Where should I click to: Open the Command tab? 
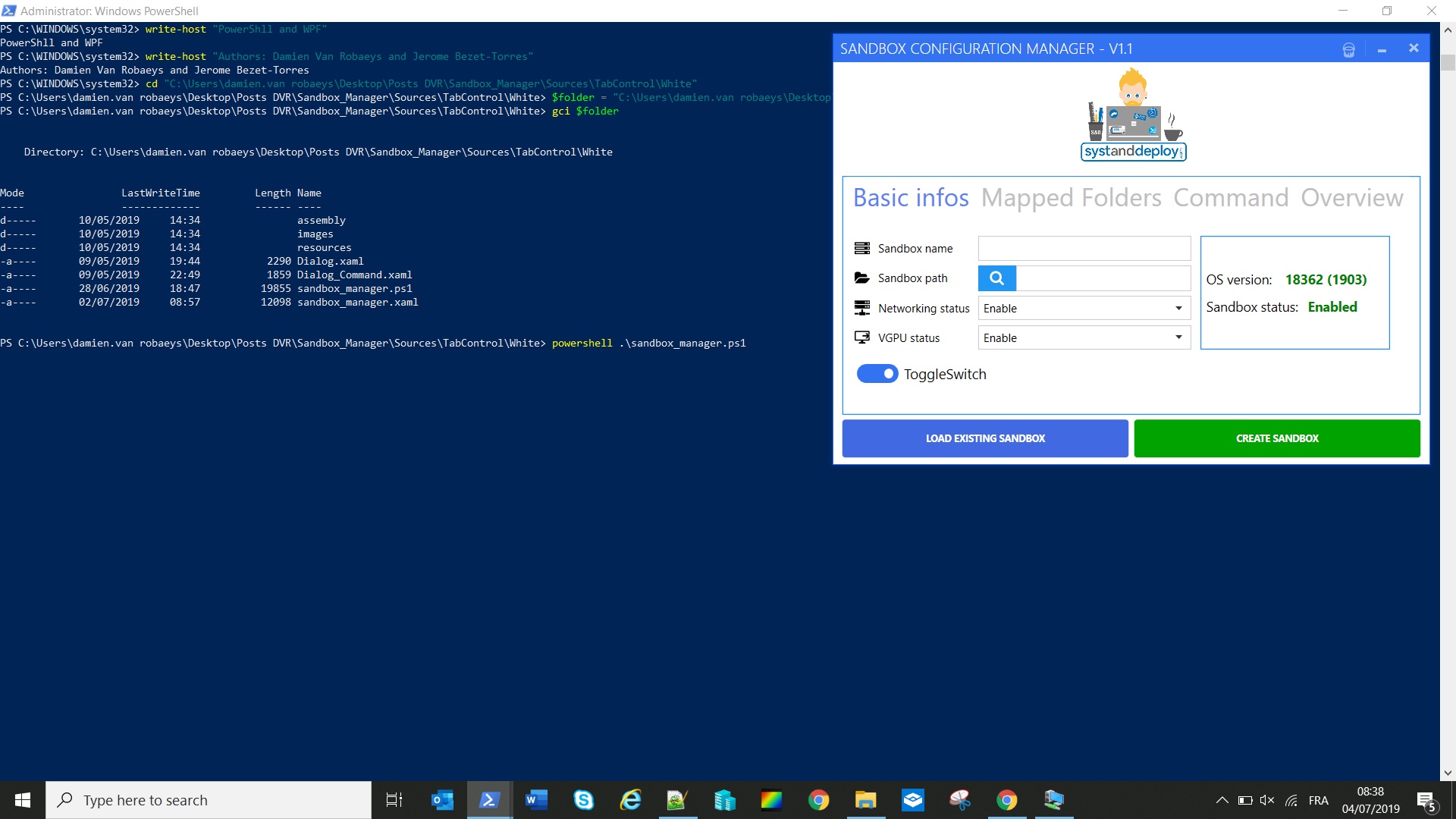(1231, 198)
